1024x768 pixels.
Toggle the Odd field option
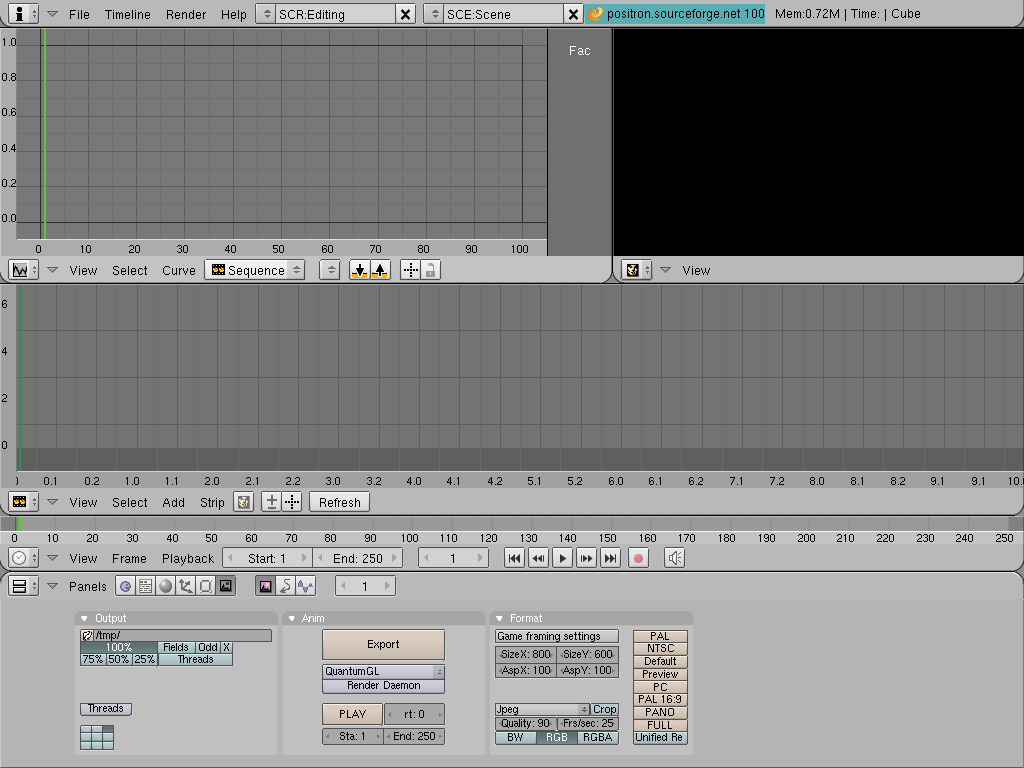pos(208,647)
